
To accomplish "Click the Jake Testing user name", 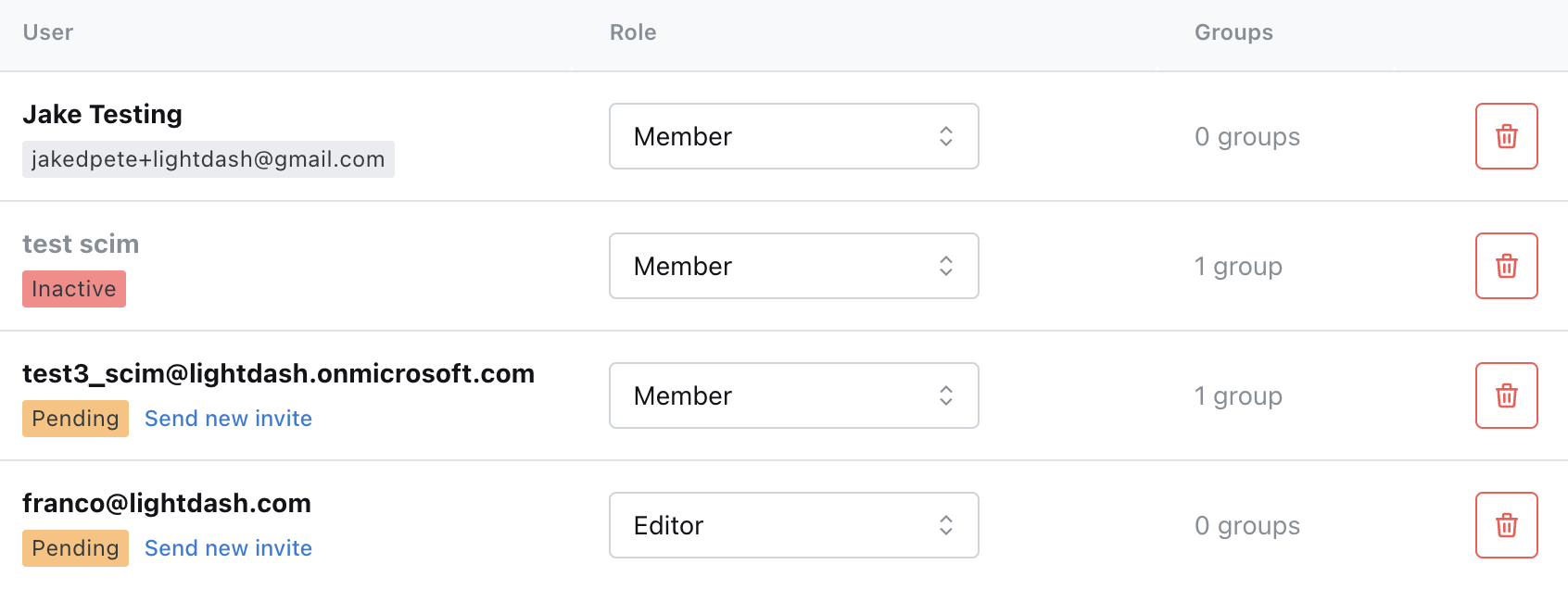I will (x=102, y=114).
